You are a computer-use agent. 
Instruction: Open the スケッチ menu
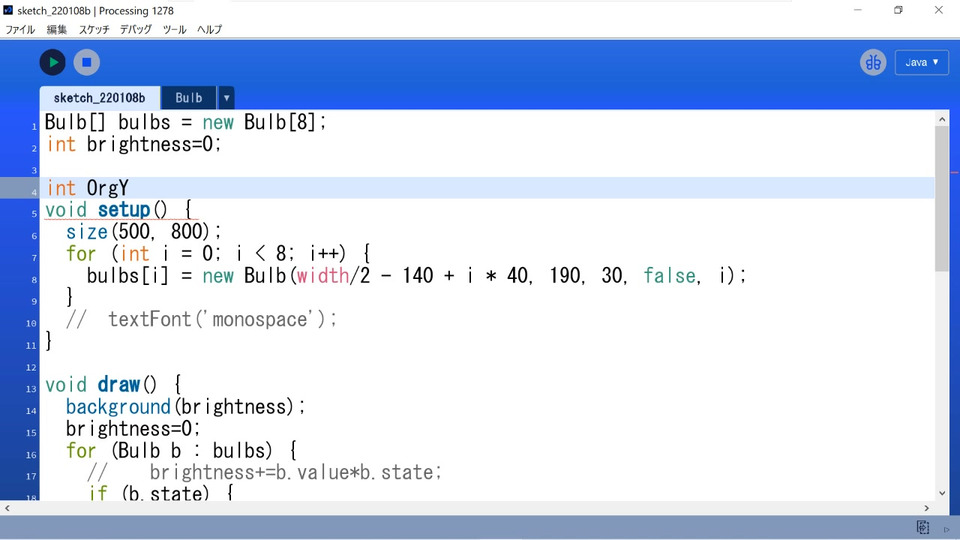coord(94,29)
